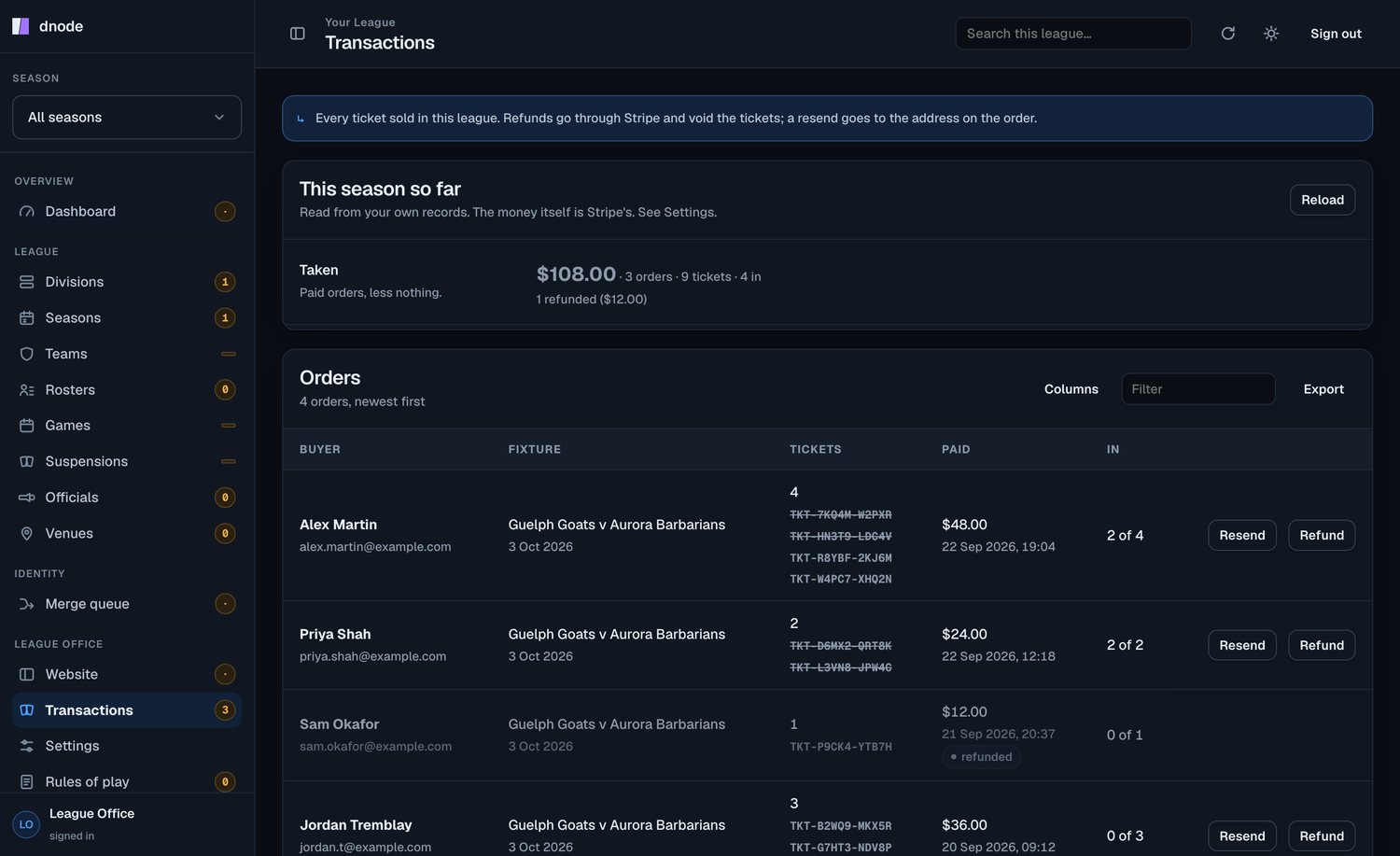The width and height of the screenshot is (1400, 856).
Task: Click the refunded status badge
Action: 981,757
